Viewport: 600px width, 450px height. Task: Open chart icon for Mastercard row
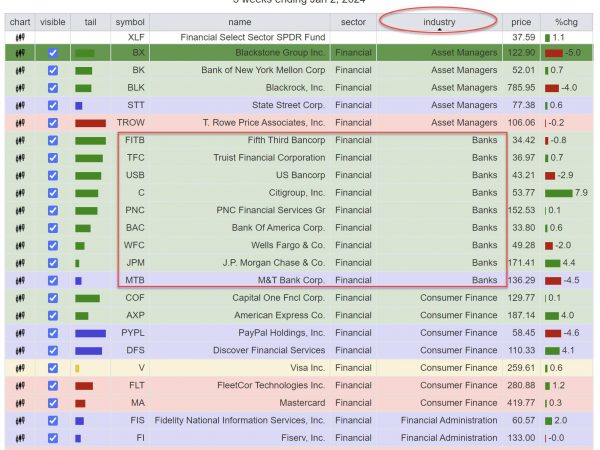(x=20, y=403)
